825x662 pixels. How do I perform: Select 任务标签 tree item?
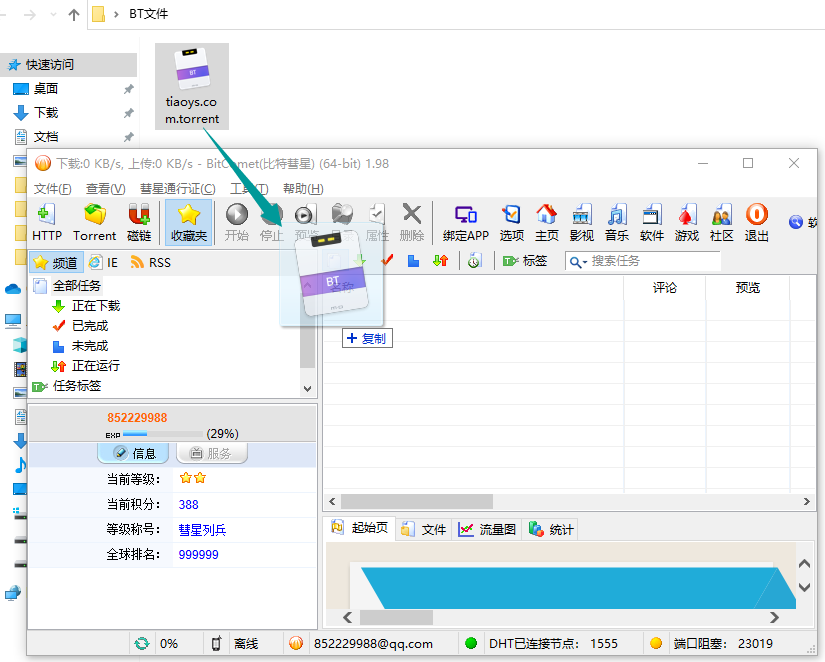click(x=77, y=386)
